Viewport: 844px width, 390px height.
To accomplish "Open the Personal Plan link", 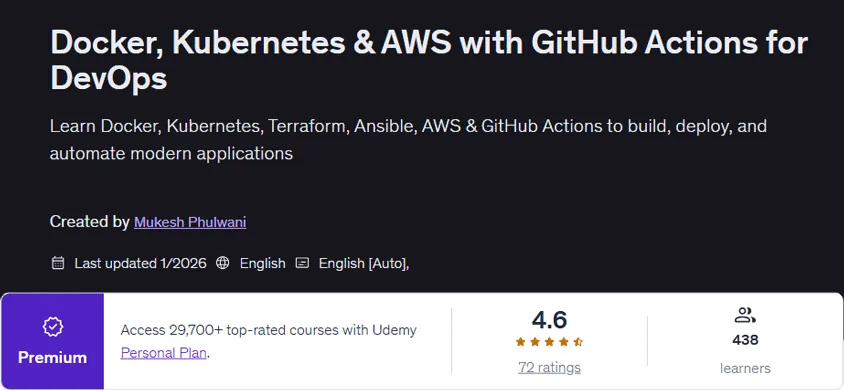I will tap(164, 353).
